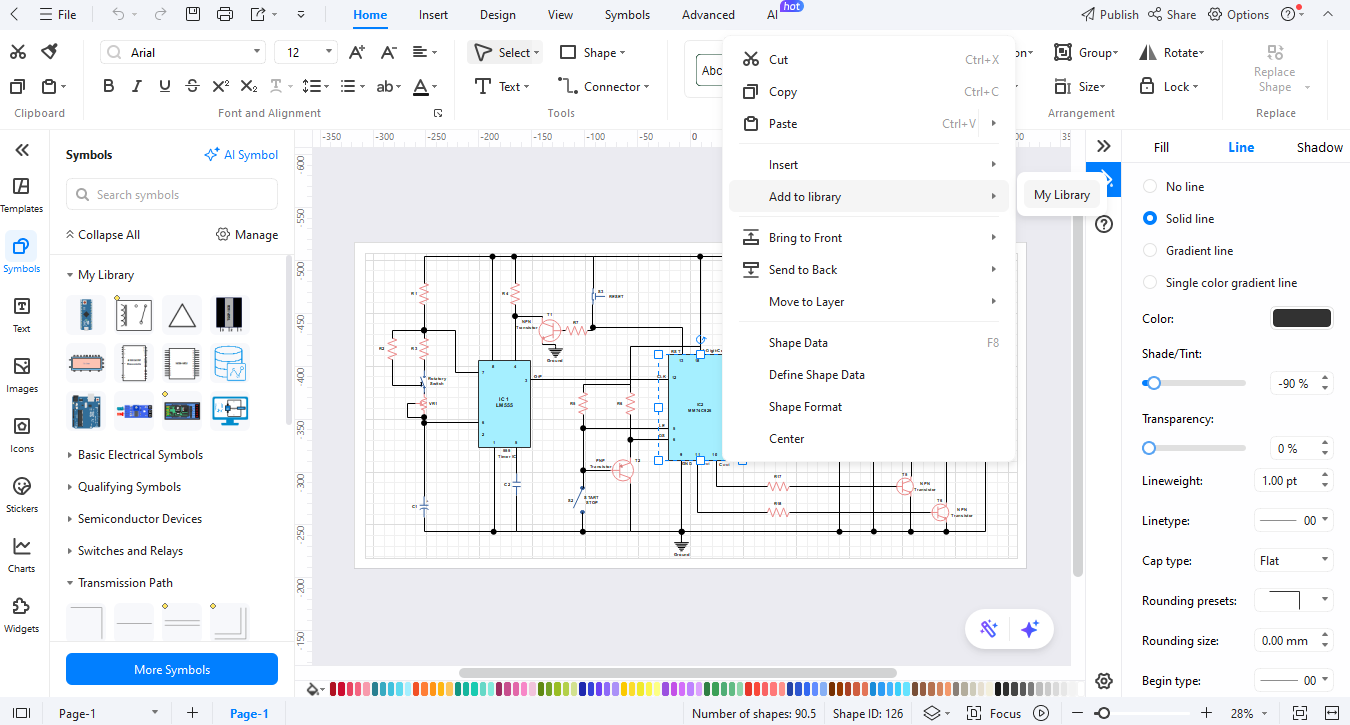Click Collapse All in Symbols panel
The image size is (1350, 725).
102,235
